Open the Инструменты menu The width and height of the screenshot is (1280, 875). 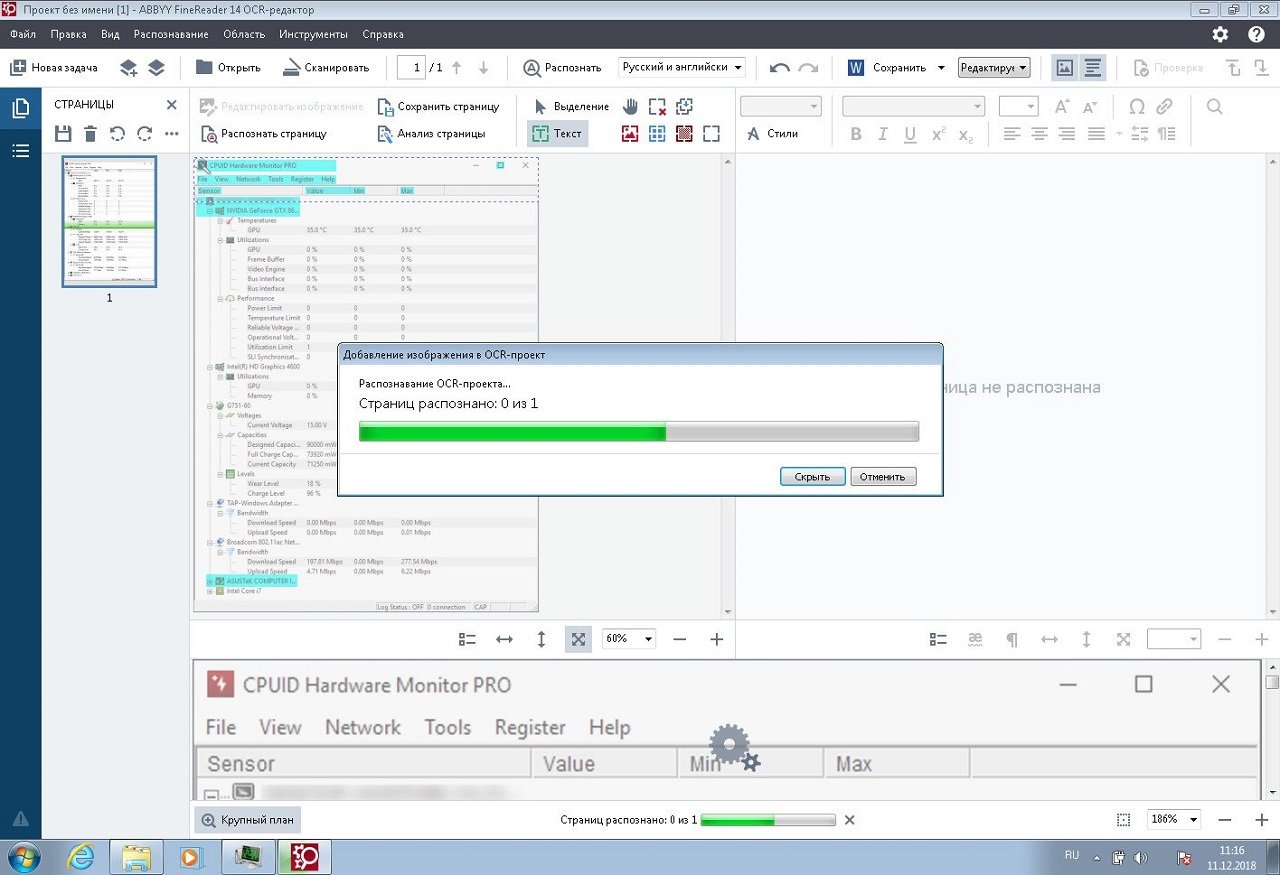point(313,34)
